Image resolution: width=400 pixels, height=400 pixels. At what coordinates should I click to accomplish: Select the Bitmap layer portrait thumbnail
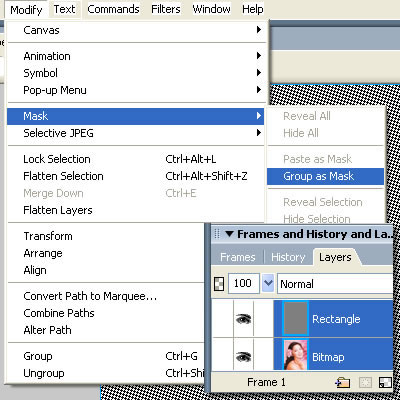point(295,355)
